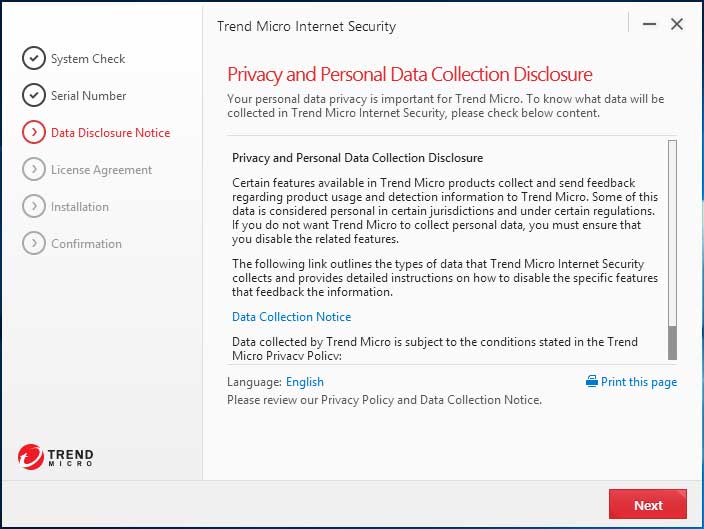Image resolution: width=704 pixels, height=529 pixels.
Task: Select the License Agreement step label
Action: tap(101, 170)
